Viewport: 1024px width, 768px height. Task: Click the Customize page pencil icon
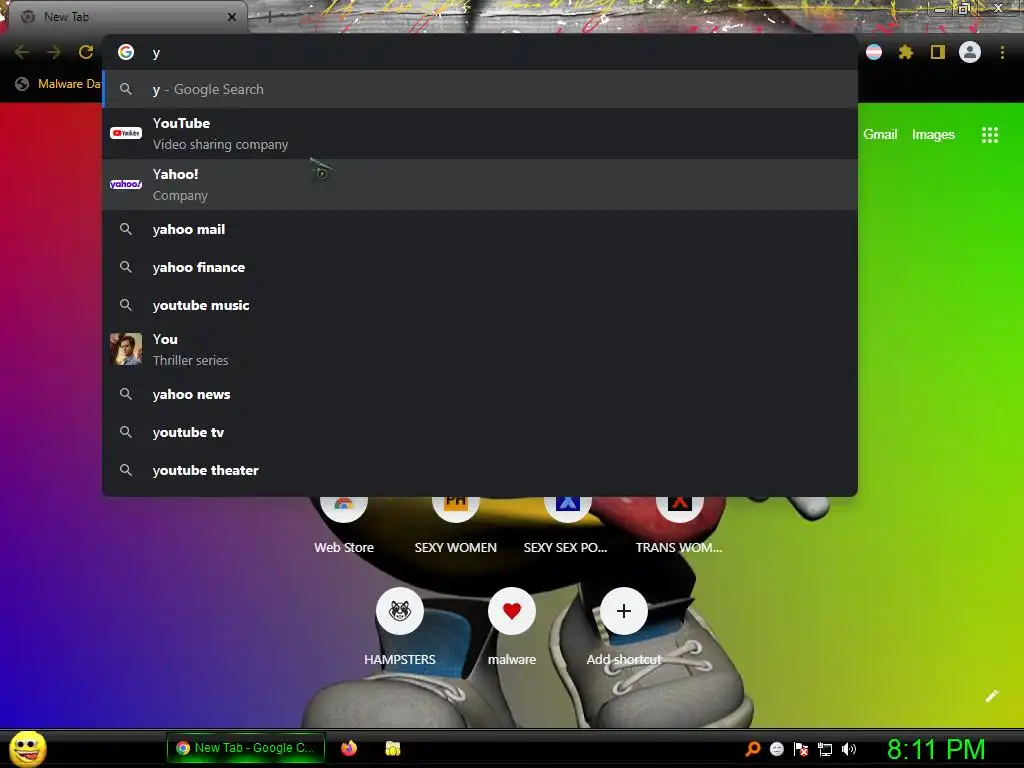pyautogui.click(x=991, y=696)
